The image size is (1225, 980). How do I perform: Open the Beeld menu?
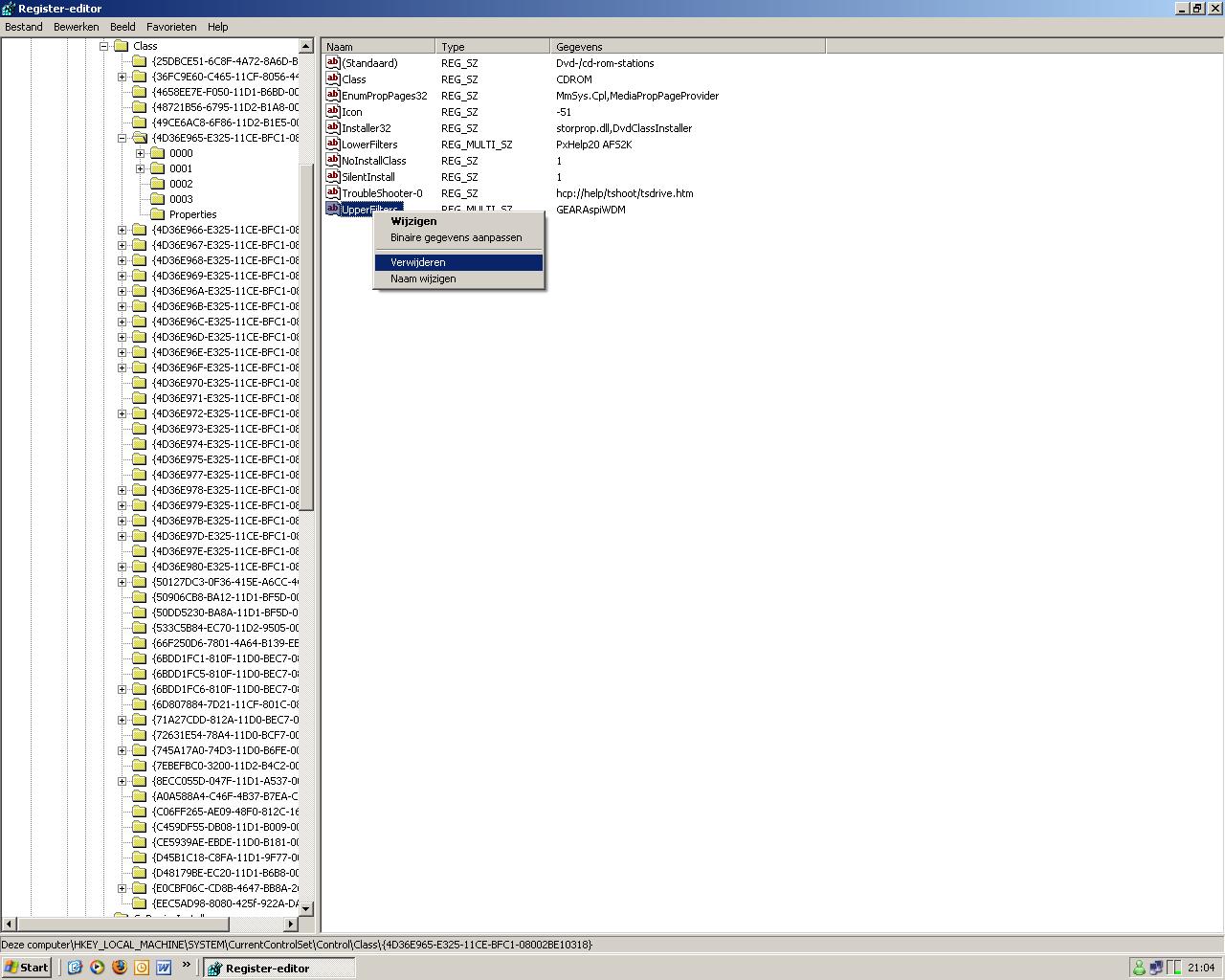122,27
